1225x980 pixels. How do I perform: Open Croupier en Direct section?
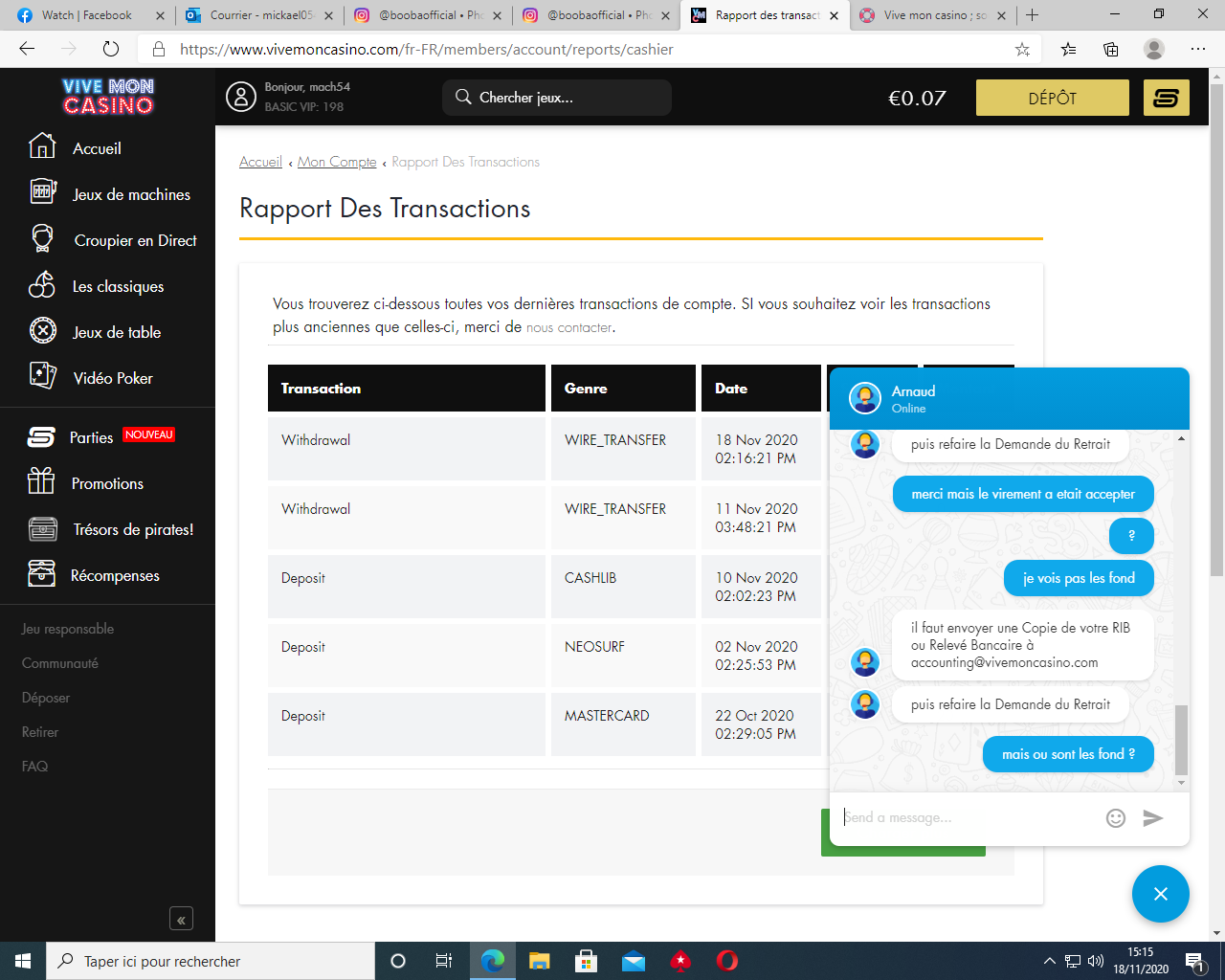pyautogui.click(x=136, y=241)
